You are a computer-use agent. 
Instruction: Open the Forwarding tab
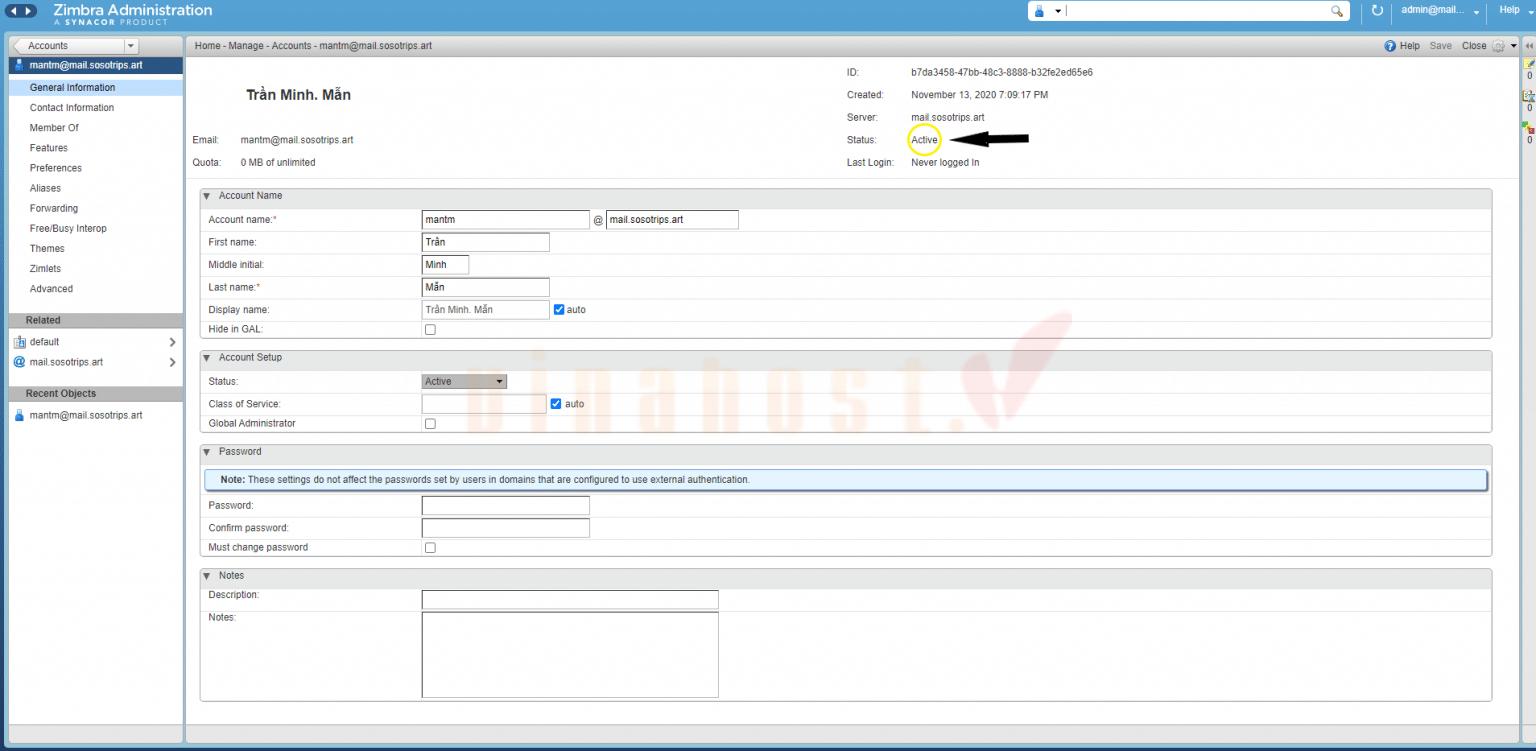click(x=54, y=208)
